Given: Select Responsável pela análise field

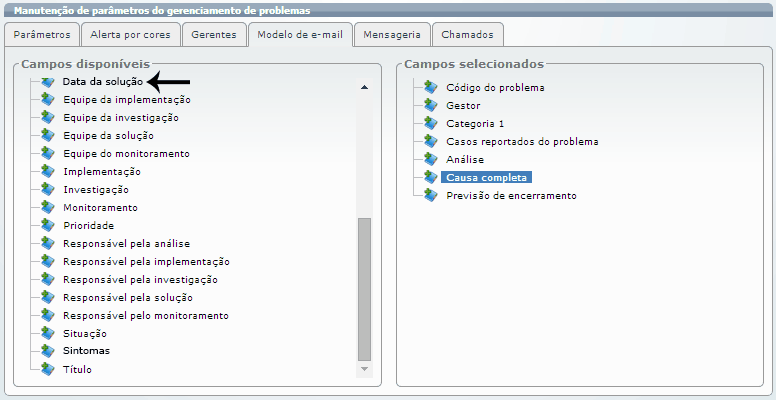Looking at the screenshot, I should [126, 243].
